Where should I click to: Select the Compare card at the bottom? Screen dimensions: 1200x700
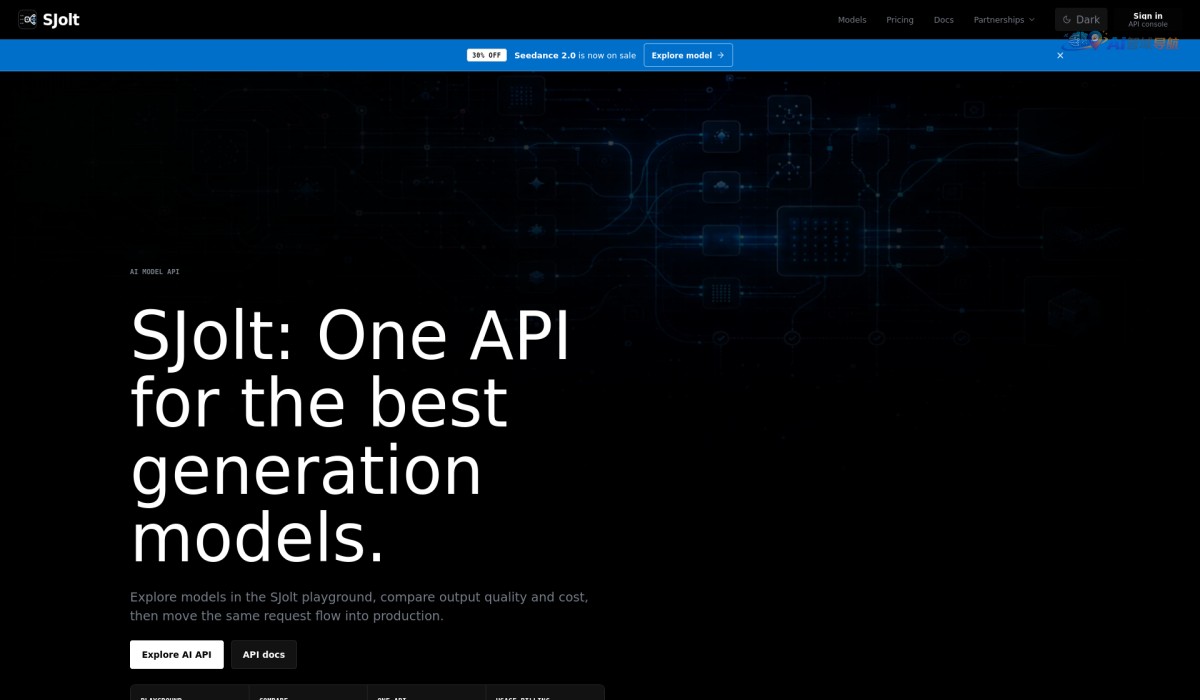308,693
